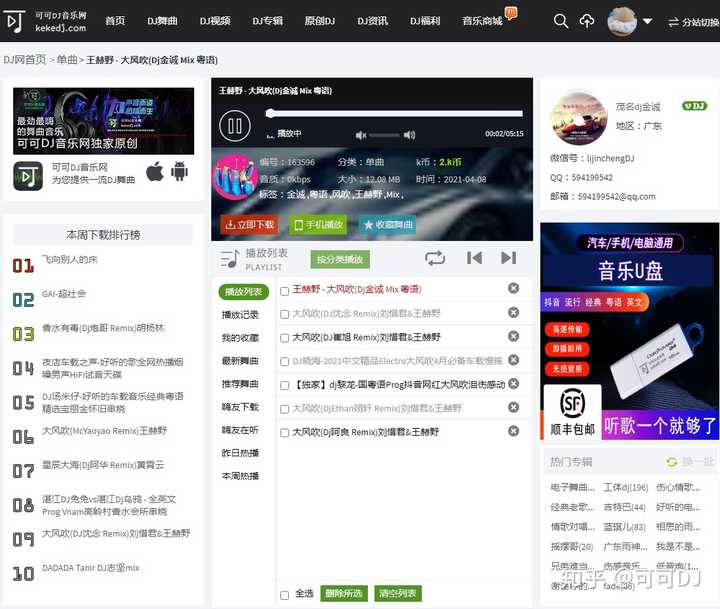
Task: Expand the dropdown arrow beside avatar
Action: pyautogui.click(x=647, y=21)
